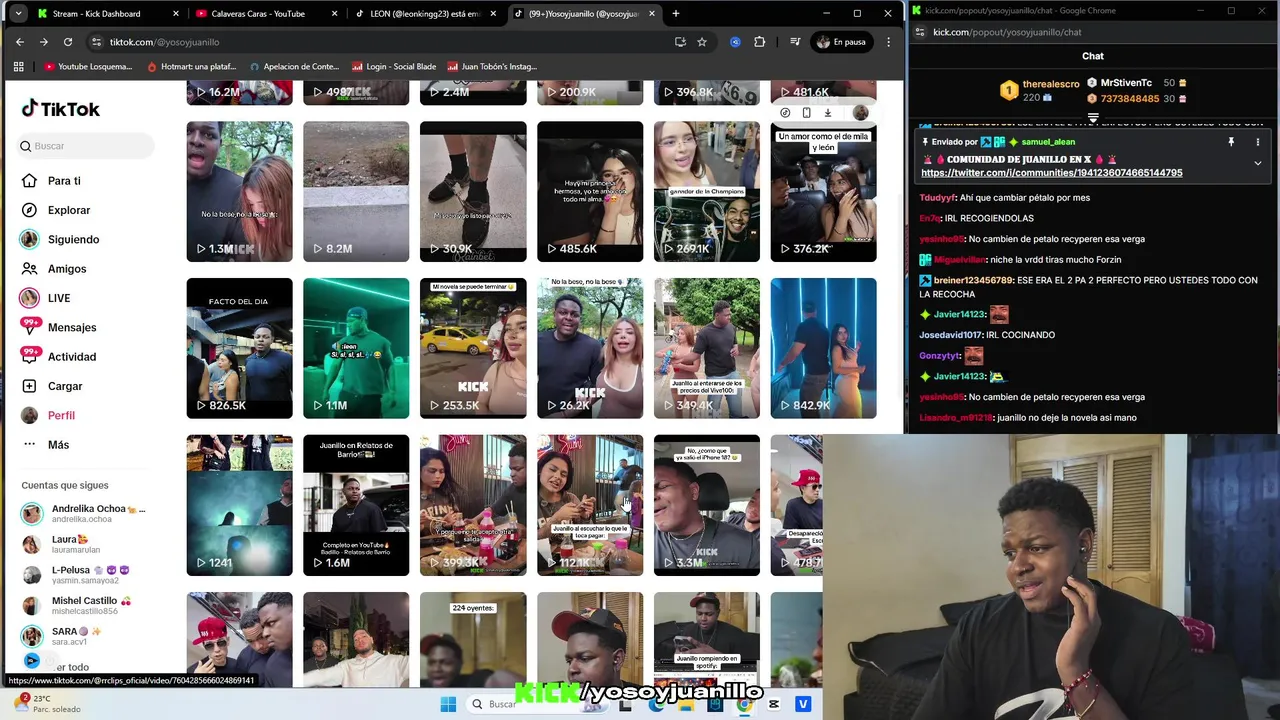This screenshot has width=1280, height=720.
Task: Open Chrome media controls icon
Action: (795, 42)
